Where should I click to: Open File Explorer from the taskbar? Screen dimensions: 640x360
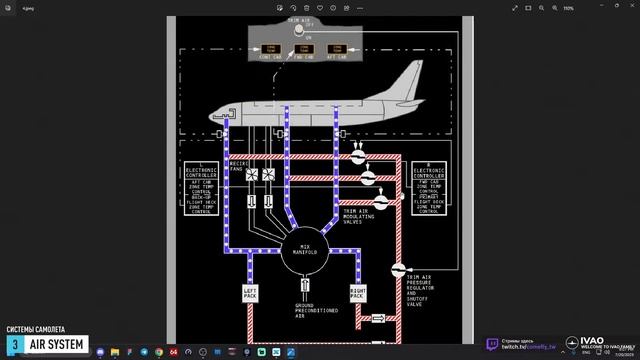coord(115,352)
